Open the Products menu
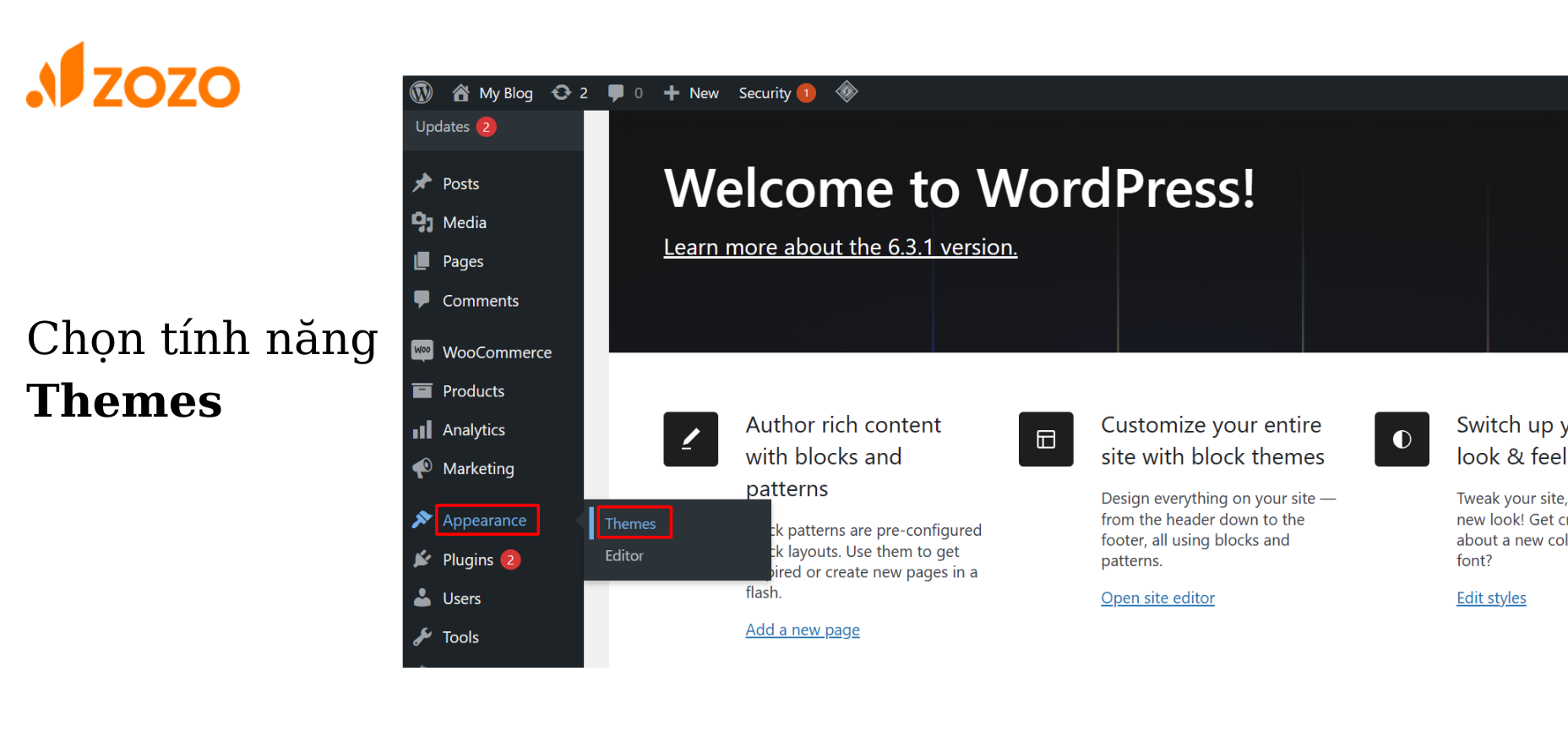Viewport: 1568px width, 742px height. coord(473,391)
